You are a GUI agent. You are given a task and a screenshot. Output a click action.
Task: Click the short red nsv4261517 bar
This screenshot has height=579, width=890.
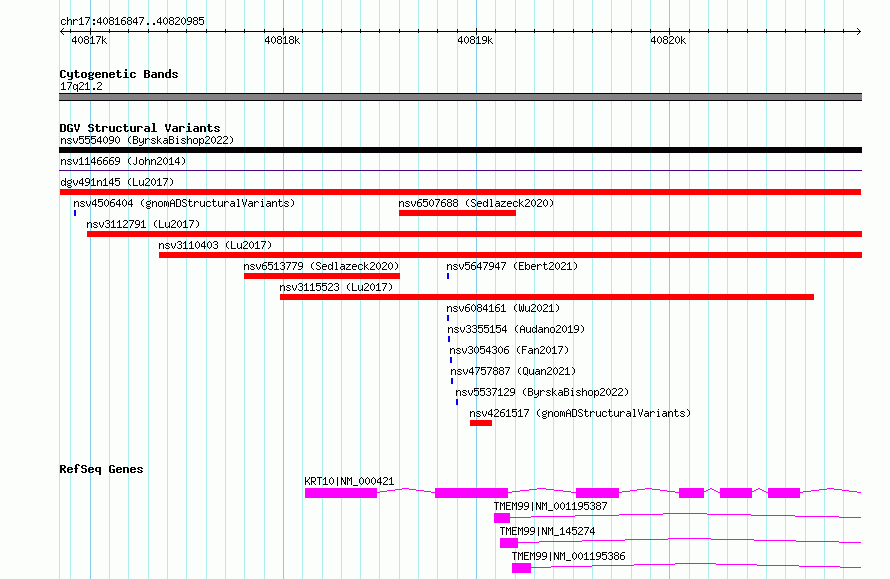click(x=481, y=423)
